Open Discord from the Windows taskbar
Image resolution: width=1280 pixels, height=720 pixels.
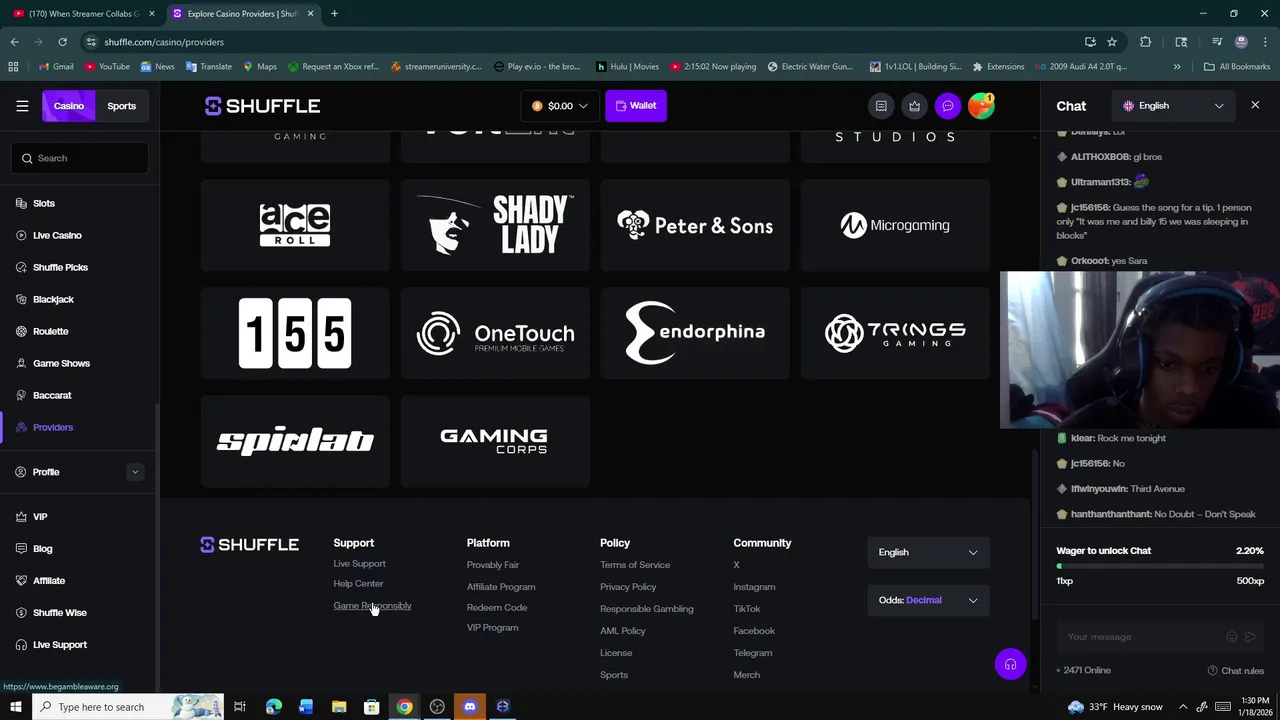[470, 707]
